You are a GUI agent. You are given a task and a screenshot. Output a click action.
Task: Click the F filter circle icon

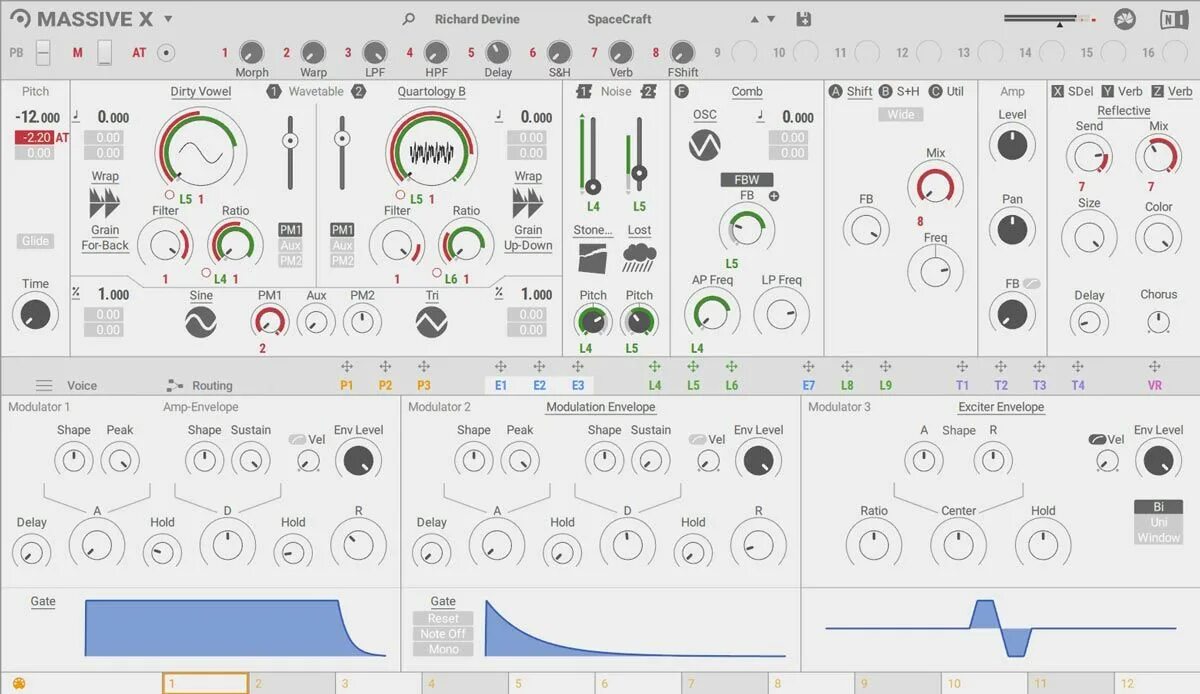click(682, 91)
